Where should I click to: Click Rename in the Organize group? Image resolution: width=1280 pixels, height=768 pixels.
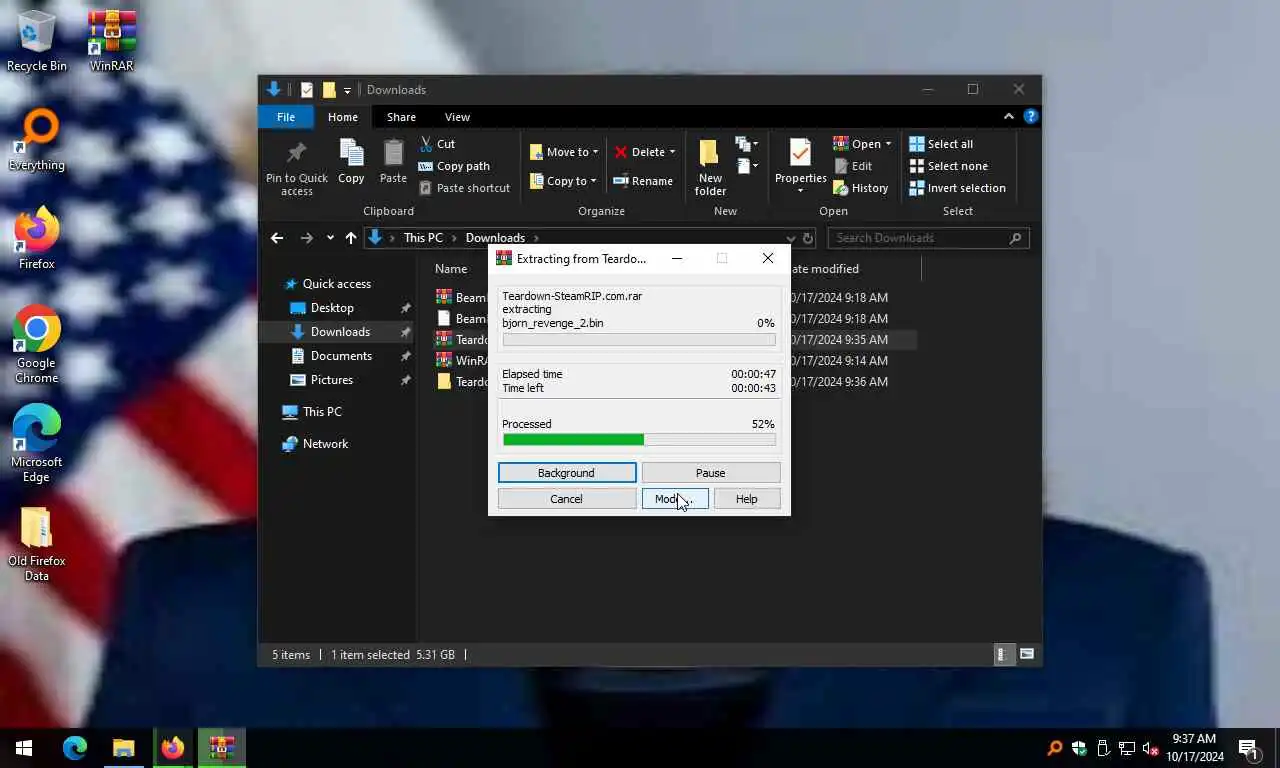pyautogui.click(x=642, y=181)
